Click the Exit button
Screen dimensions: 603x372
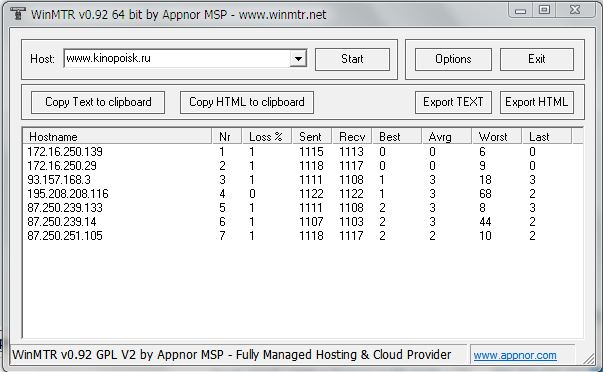537,59
